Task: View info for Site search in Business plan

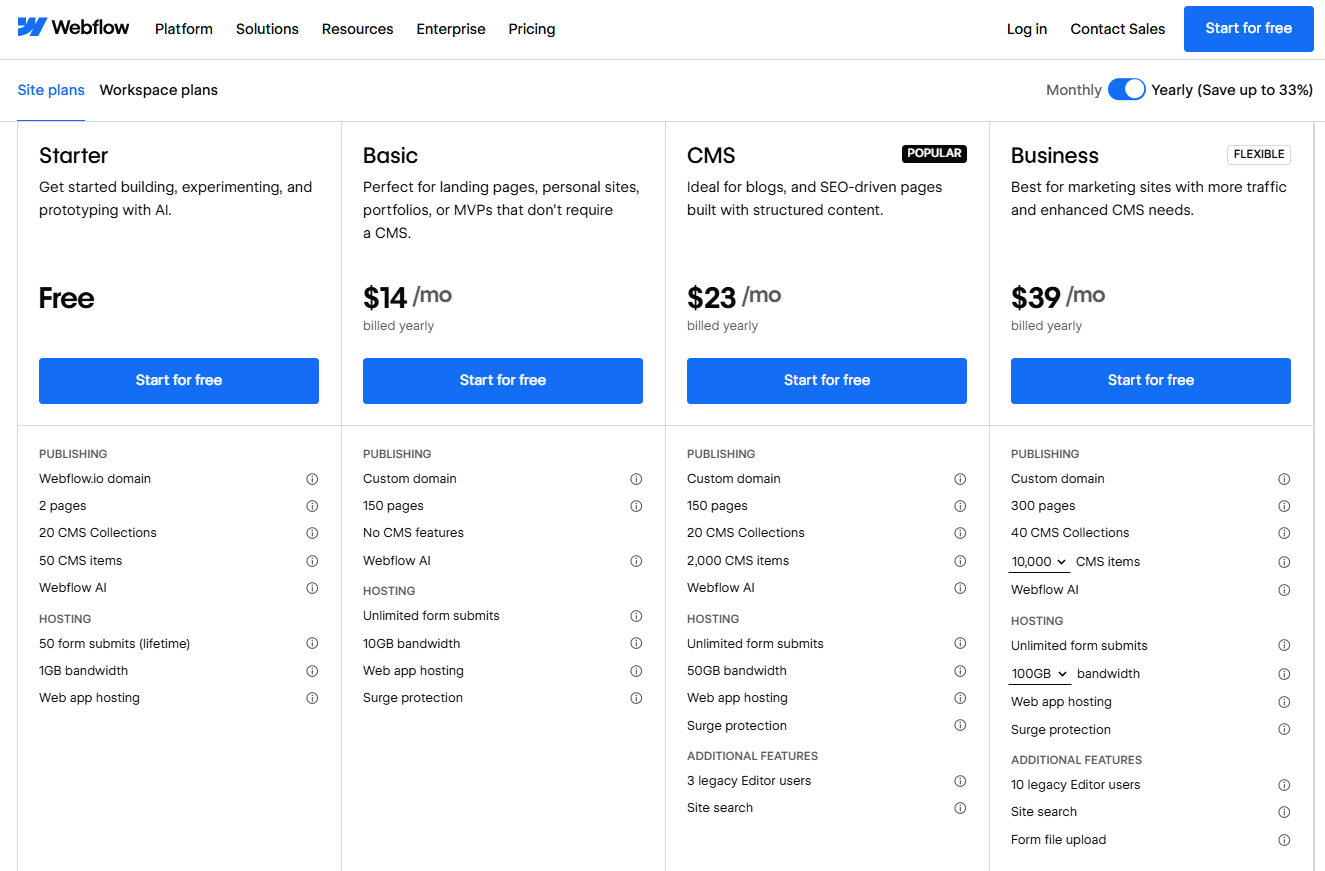Action: tap(1284, 812)
